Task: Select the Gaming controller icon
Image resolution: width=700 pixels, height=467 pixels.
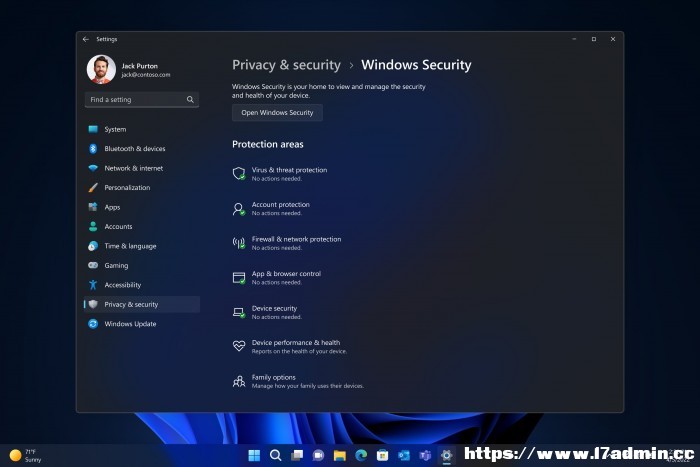Action: [x=93, y=265]
